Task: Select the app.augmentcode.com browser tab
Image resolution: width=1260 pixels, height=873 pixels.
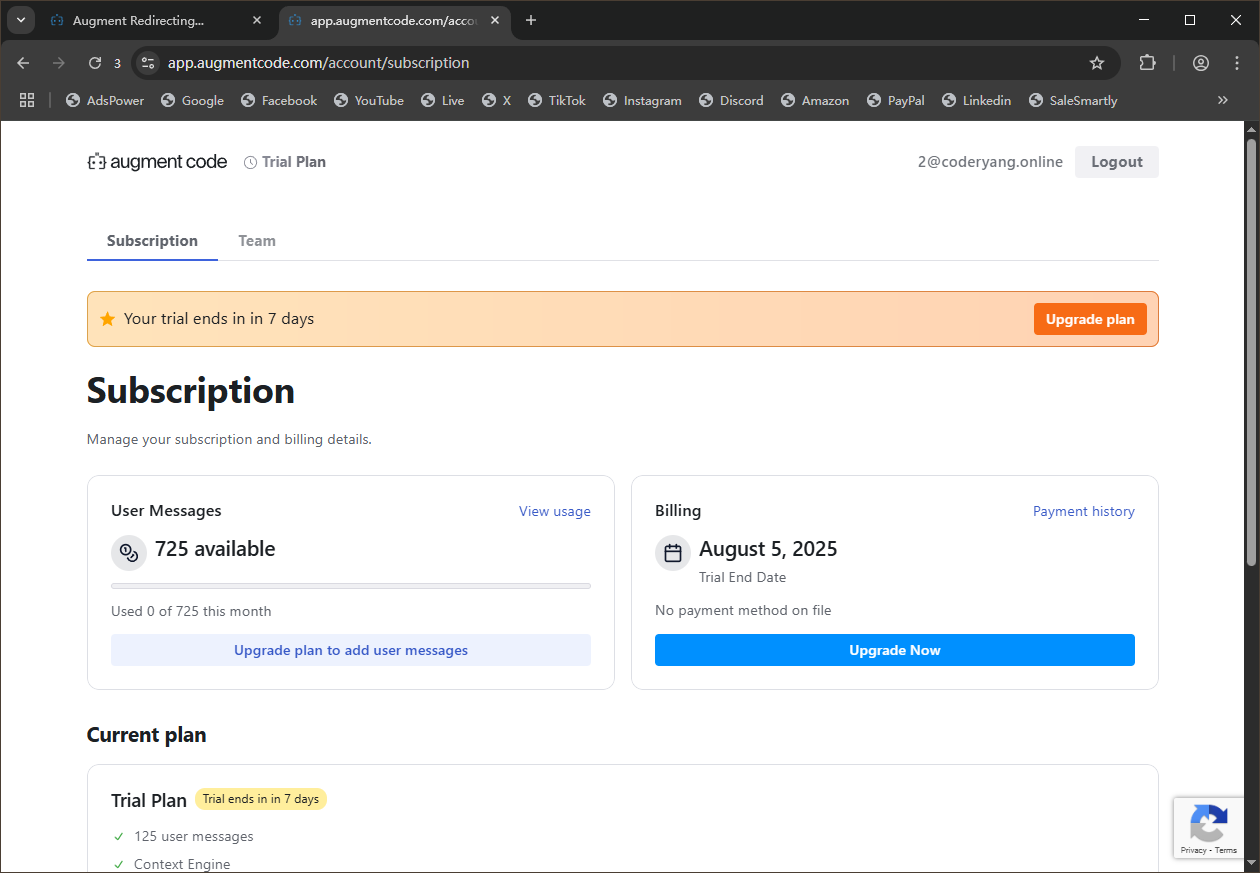Action: point(394,20)
